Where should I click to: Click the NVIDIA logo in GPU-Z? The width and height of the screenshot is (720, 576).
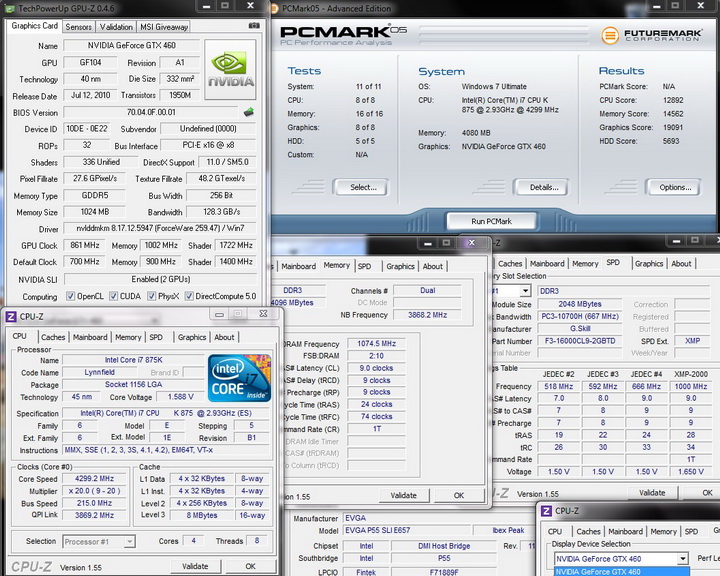click(x=230, y=69)
